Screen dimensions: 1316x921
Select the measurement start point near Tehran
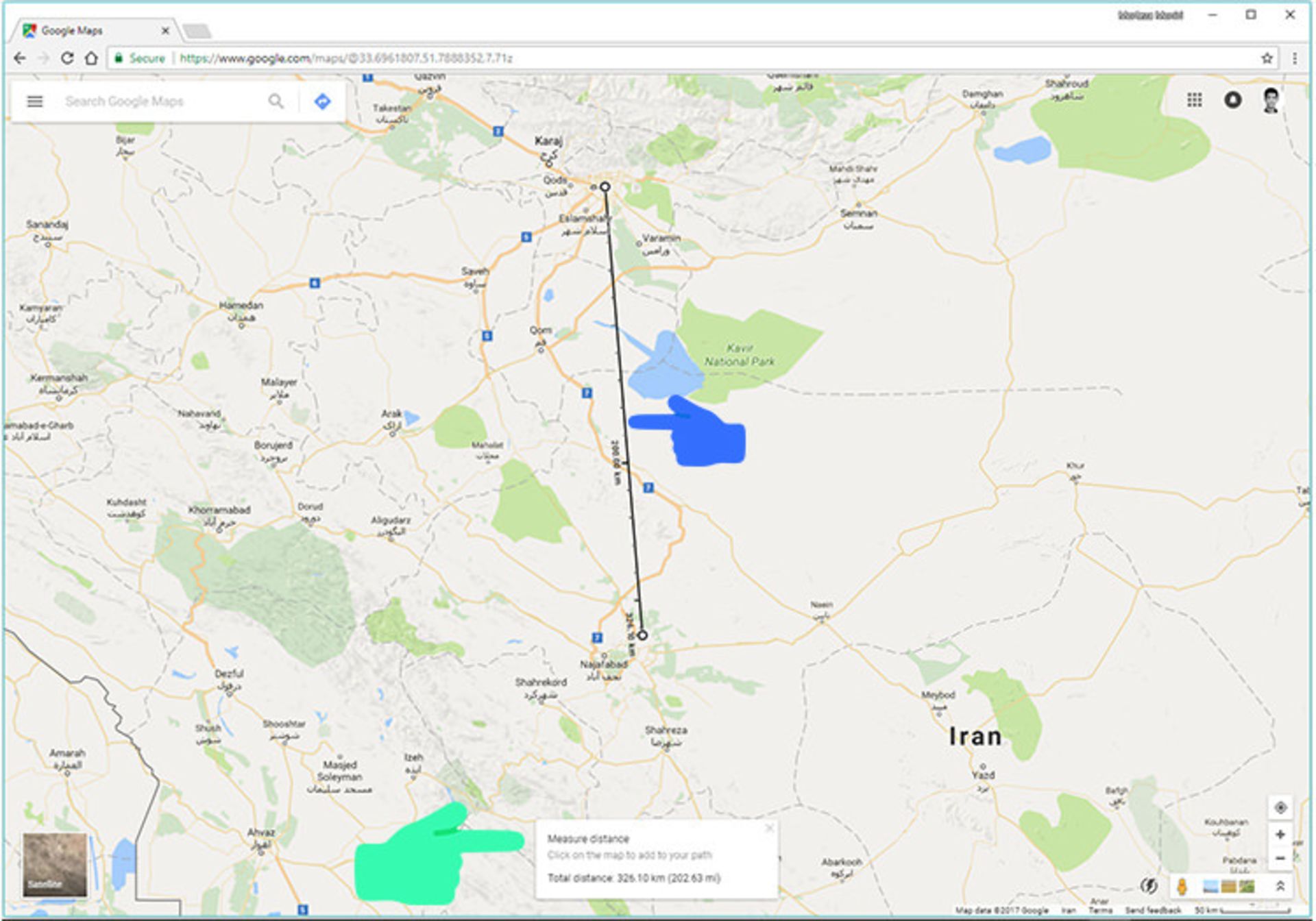click(x=605, y=186)
